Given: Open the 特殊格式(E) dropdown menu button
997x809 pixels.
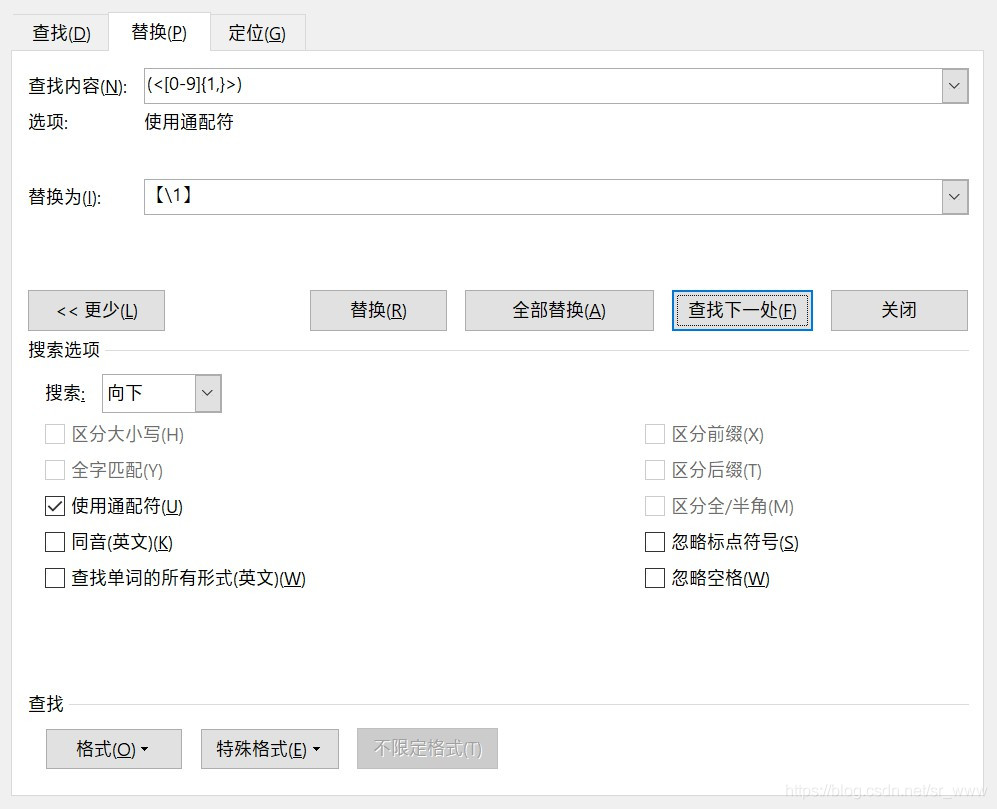Looking at the screenshot, I should (x=269, y=749).
